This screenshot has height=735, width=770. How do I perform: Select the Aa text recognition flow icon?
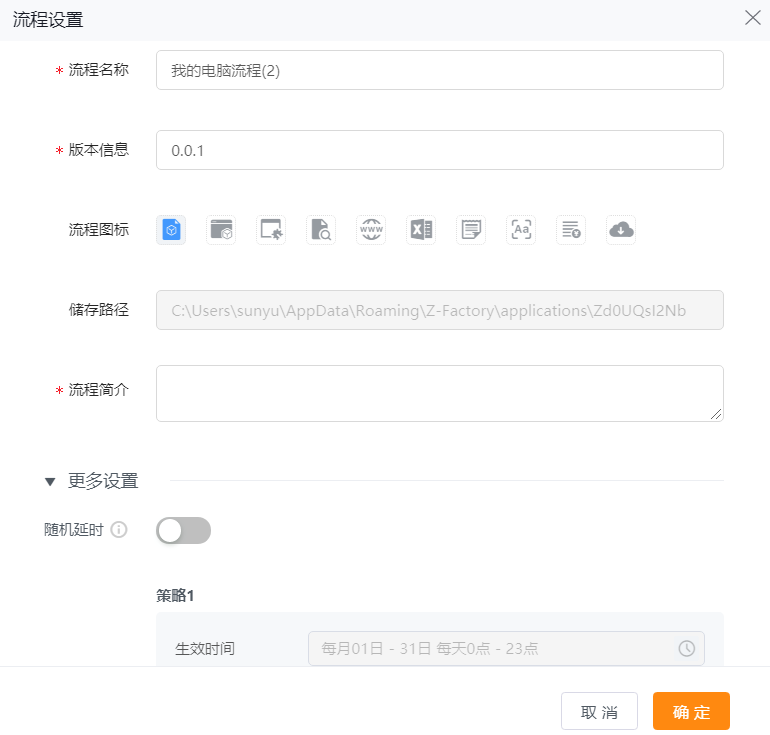click(x=521, y=230)
